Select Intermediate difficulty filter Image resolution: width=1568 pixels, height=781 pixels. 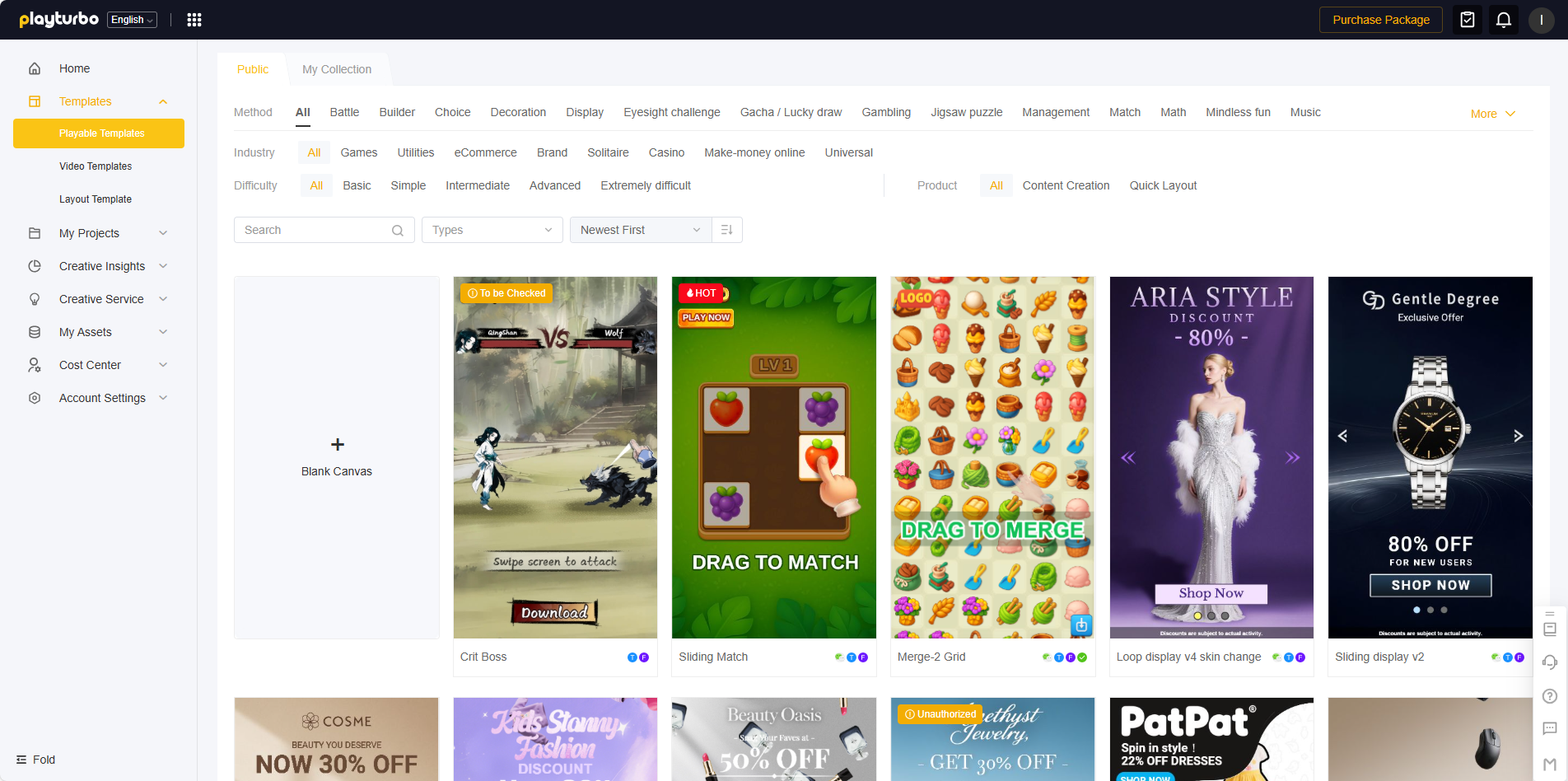tap(477, 185)
